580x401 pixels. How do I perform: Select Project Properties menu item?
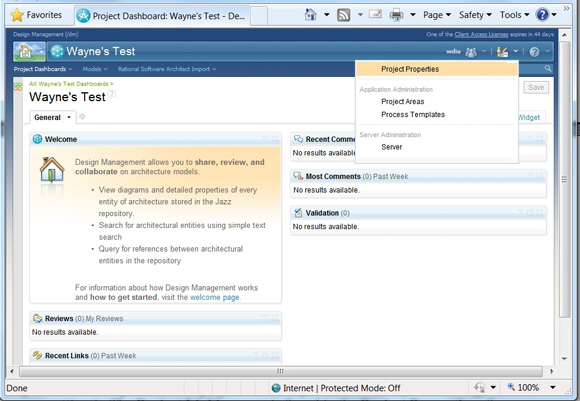tap(436, 69)
